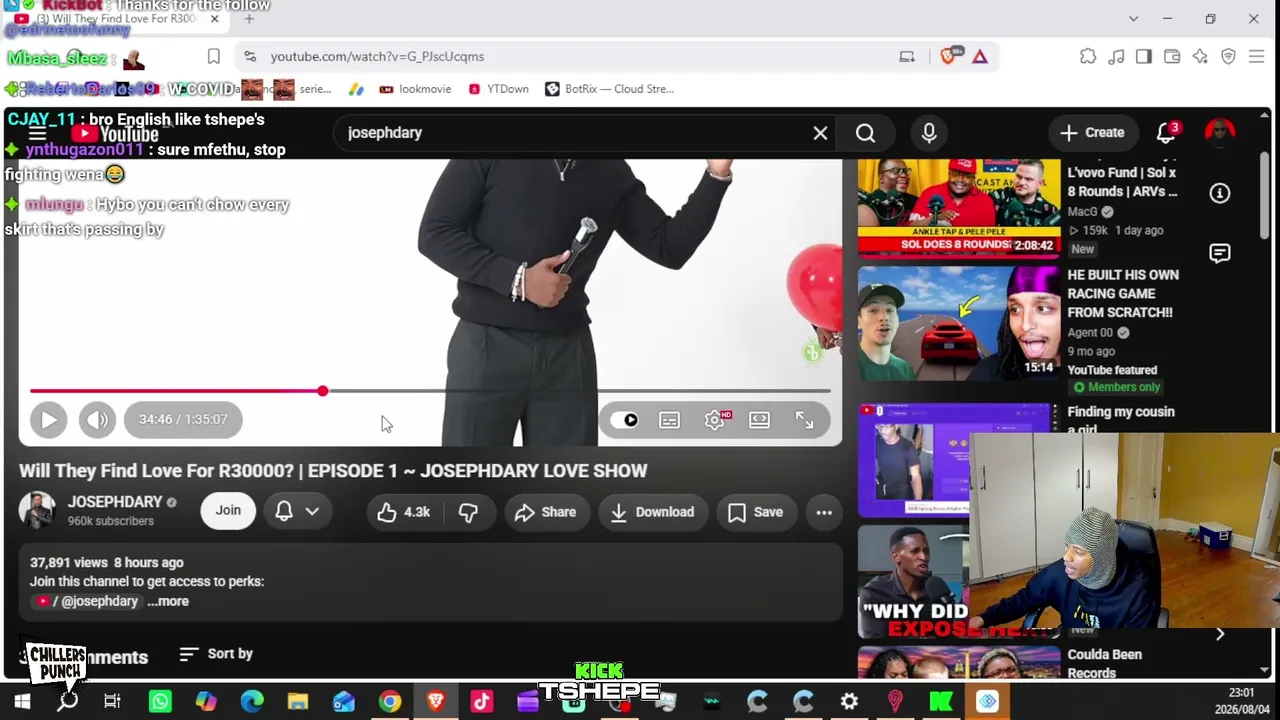
Task: Switch the player to theater mode
Action: point(760,420)
